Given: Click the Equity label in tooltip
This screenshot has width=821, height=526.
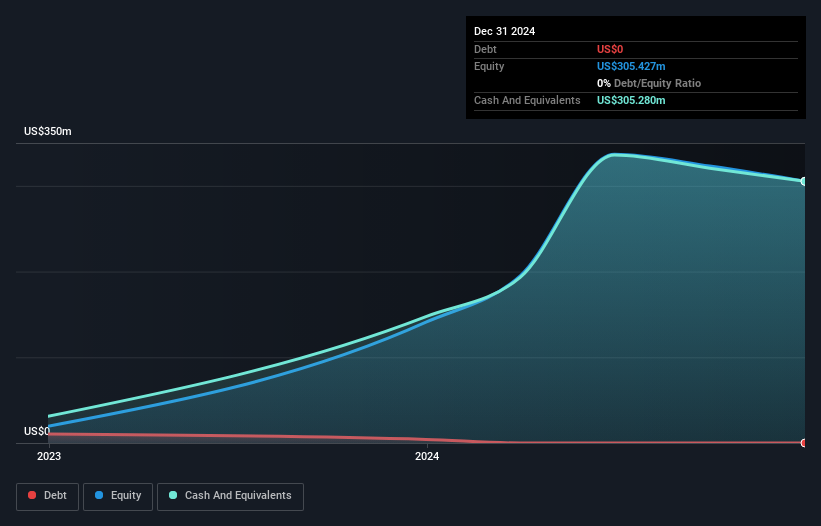Looking at the screenshot, I should pos(489,66).
